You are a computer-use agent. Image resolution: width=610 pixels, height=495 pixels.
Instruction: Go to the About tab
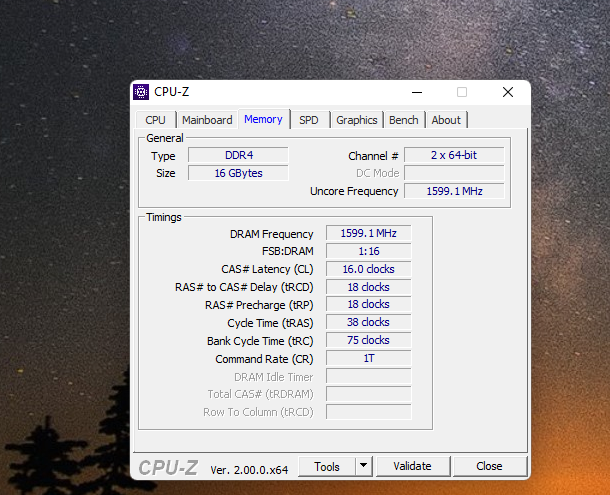point(446,120)
